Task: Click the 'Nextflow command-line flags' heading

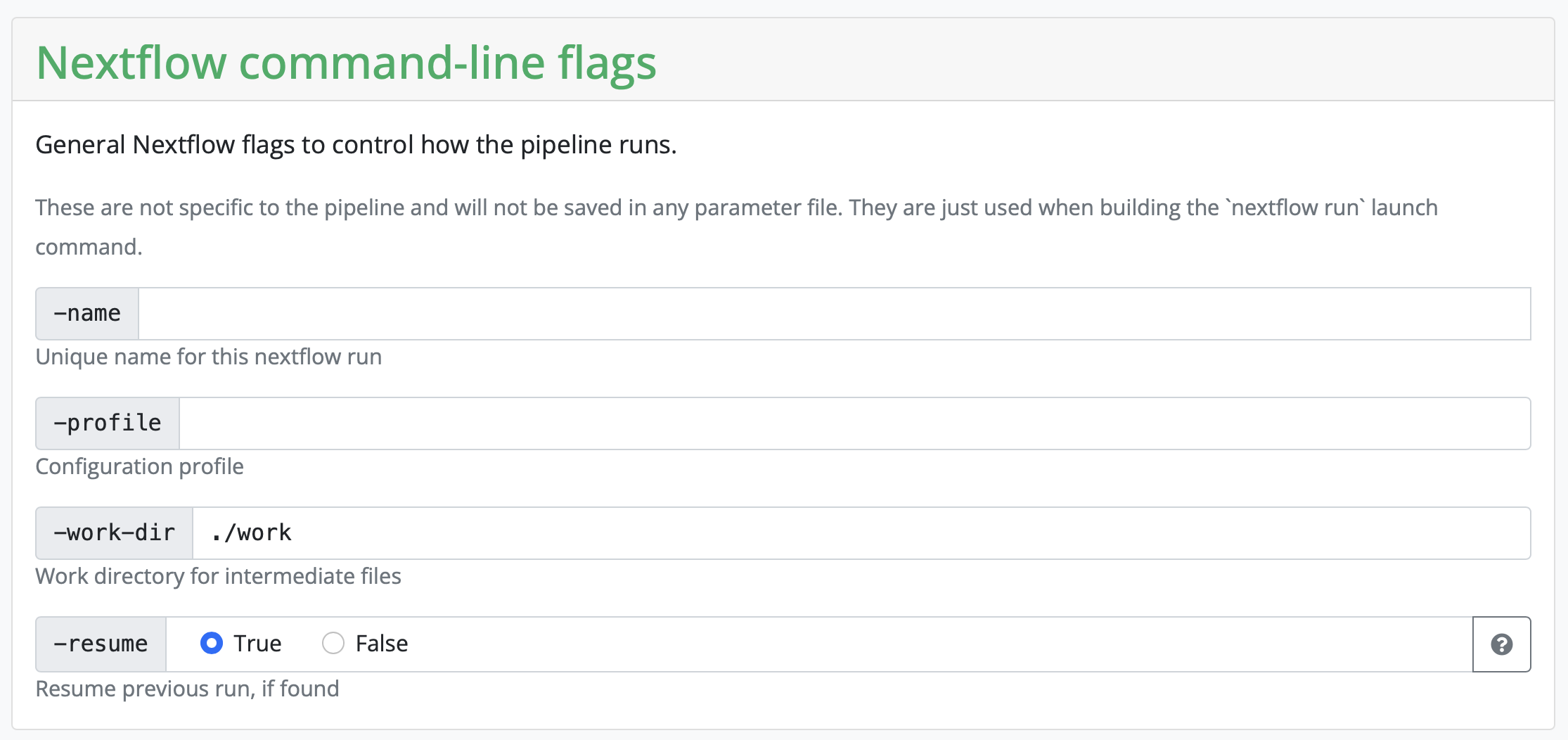Action: [x=346, y=63]
